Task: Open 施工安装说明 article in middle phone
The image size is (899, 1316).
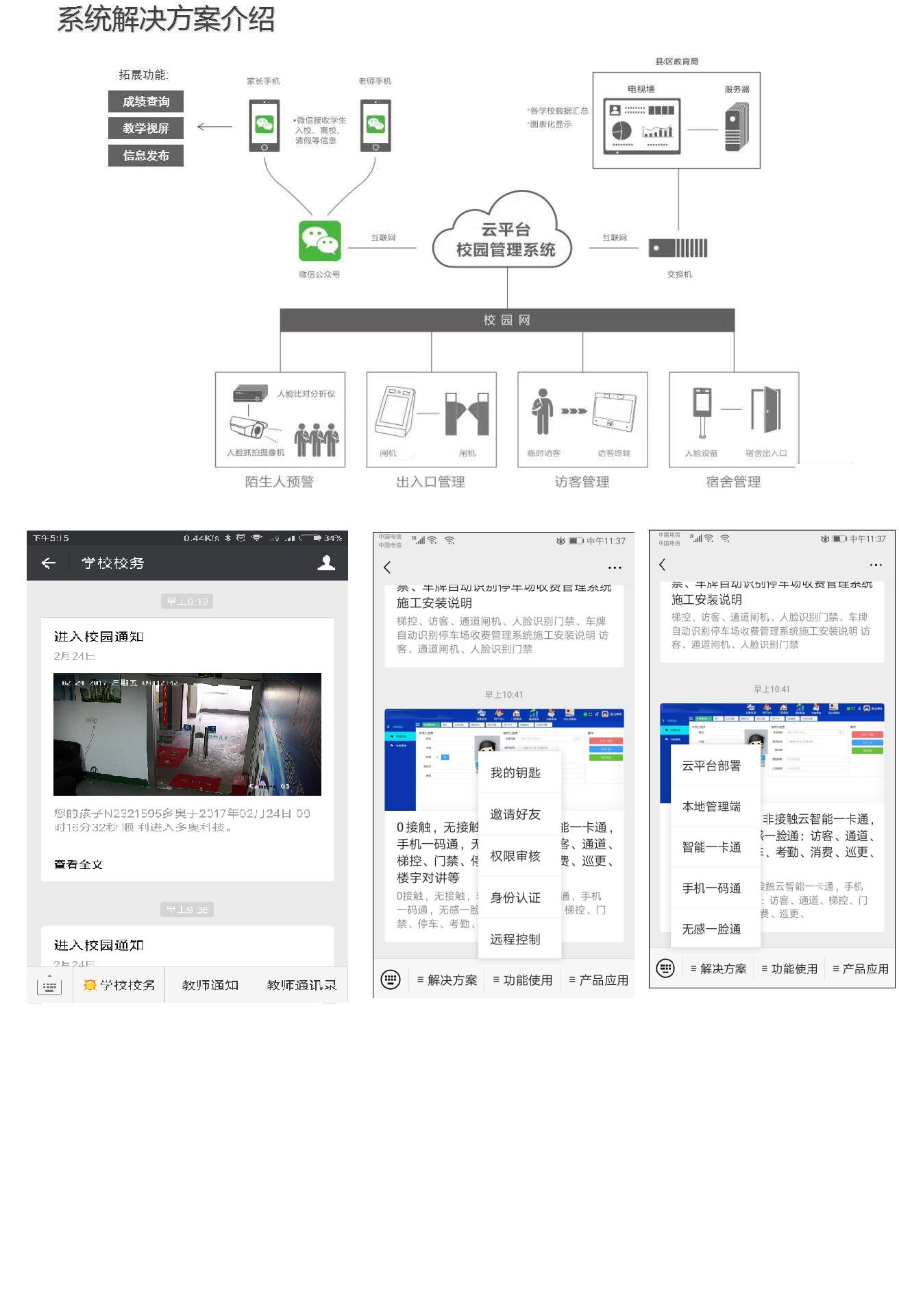Action: pos(504,625)
